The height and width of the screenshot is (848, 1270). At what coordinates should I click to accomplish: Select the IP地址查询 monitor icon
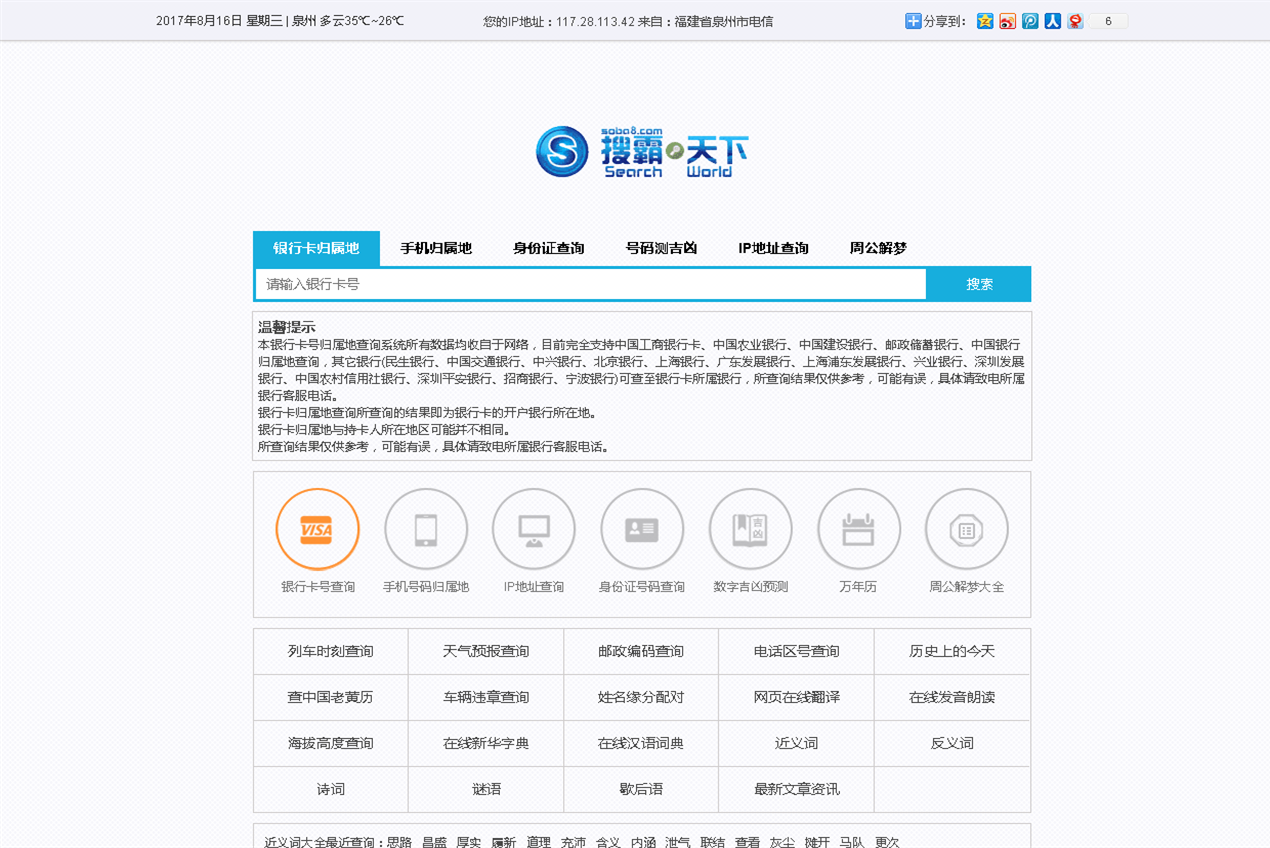tap(534, 529)
